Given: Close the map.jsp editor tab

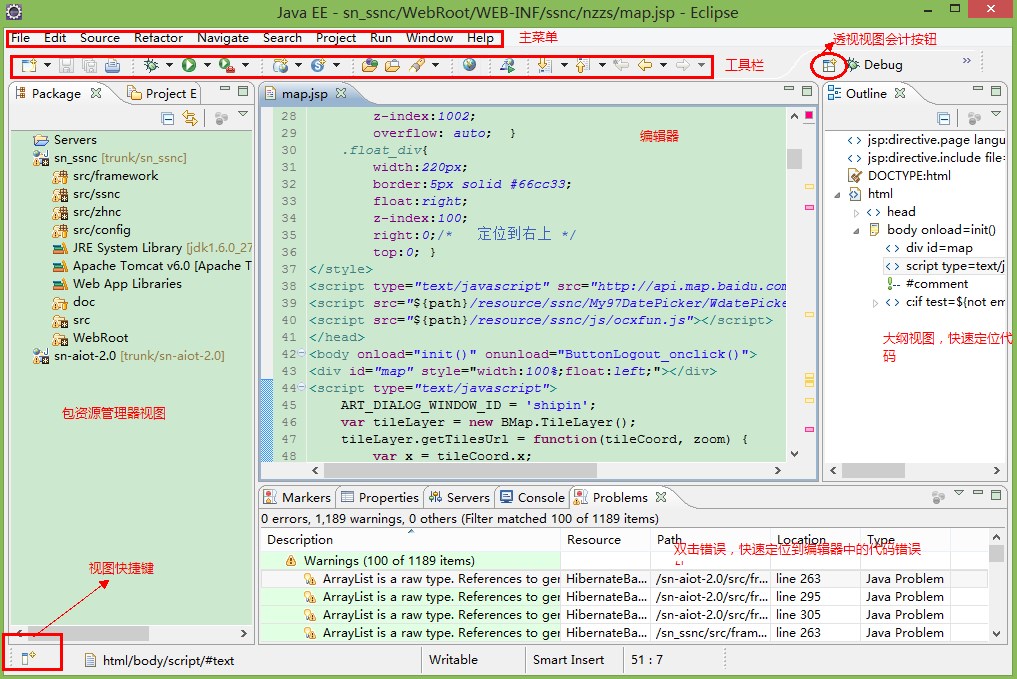Looking at the screenshot, I should coord(341,93).
